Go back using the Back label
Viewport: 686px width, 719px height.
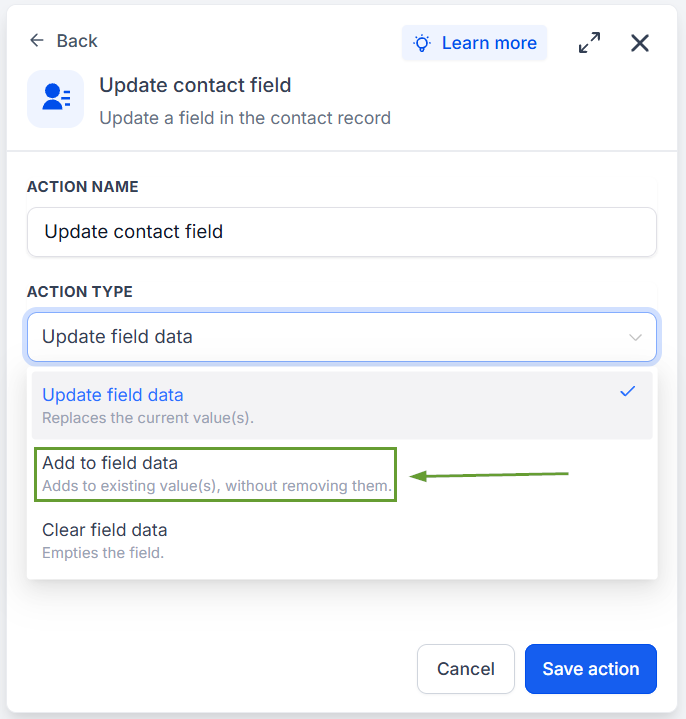click(77, 41)
